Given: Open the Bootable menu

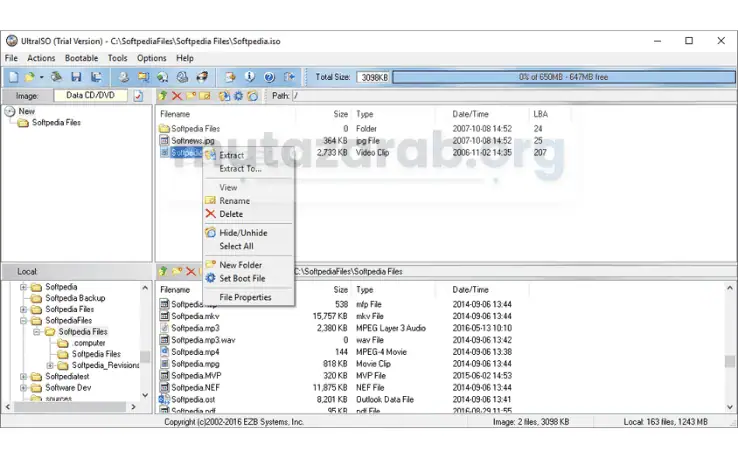Looking at the screenshot, I should point(81,58).
